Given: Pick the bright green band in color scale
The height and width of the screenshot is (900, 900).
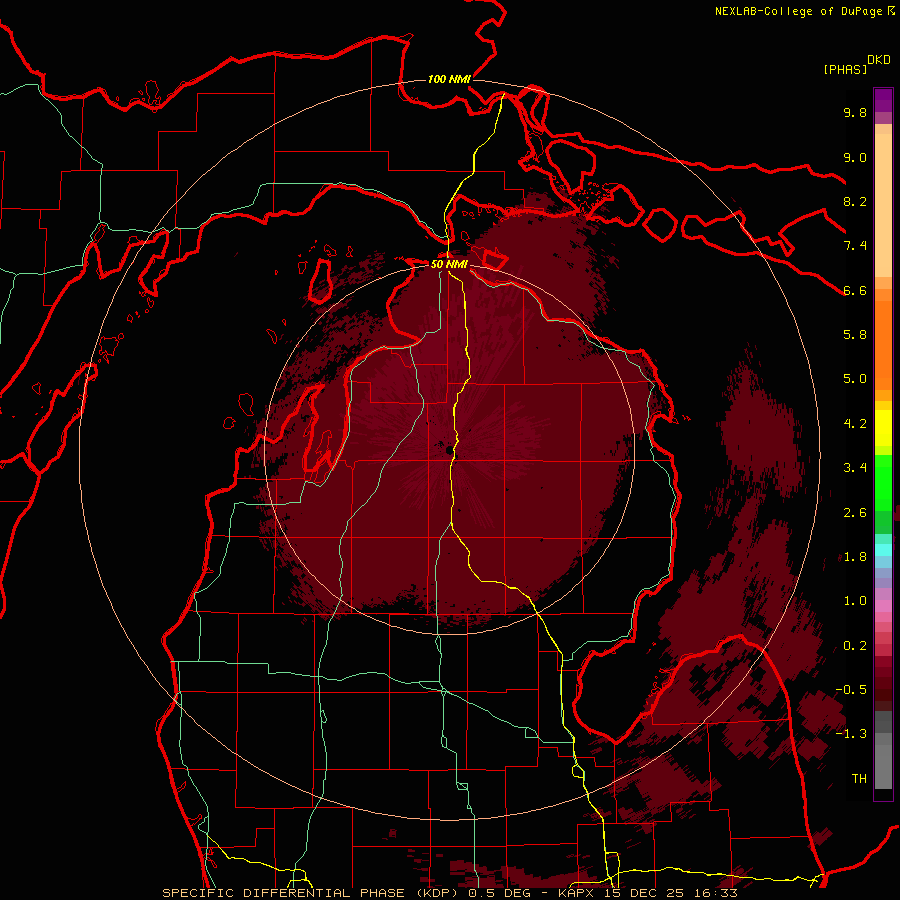Looking at the screenshot, I should click(x=883, y=483).
